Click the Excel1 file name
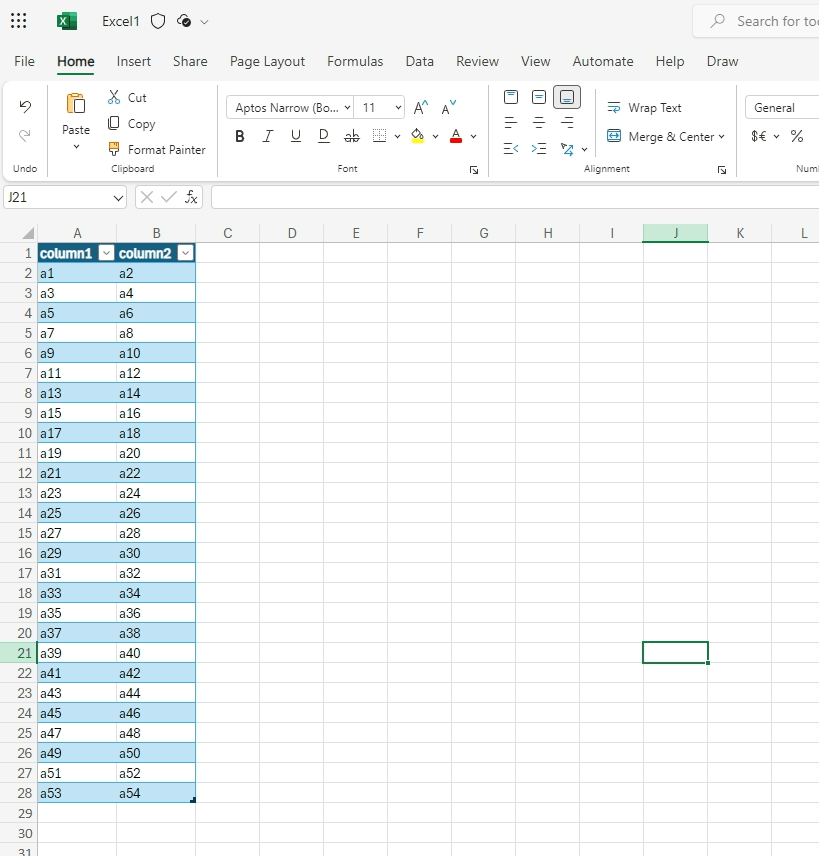Image resolution: width=819 pixels, height=856 pixels. pyautogui.click(x=121, y=21)
